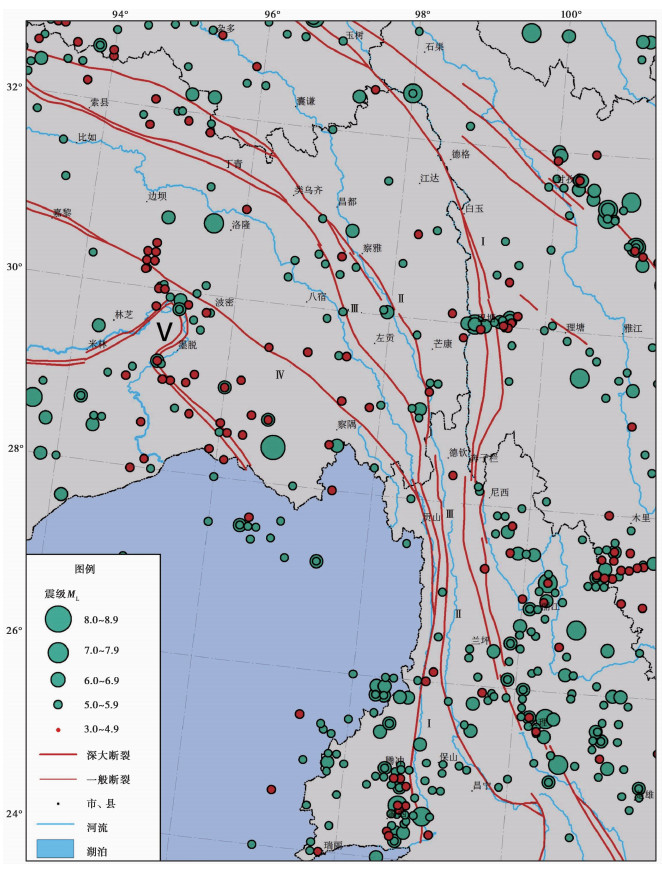Viewport: 662px width, 869px height.
Task: Click the 丁青 city label
Action: coord(233,163)
